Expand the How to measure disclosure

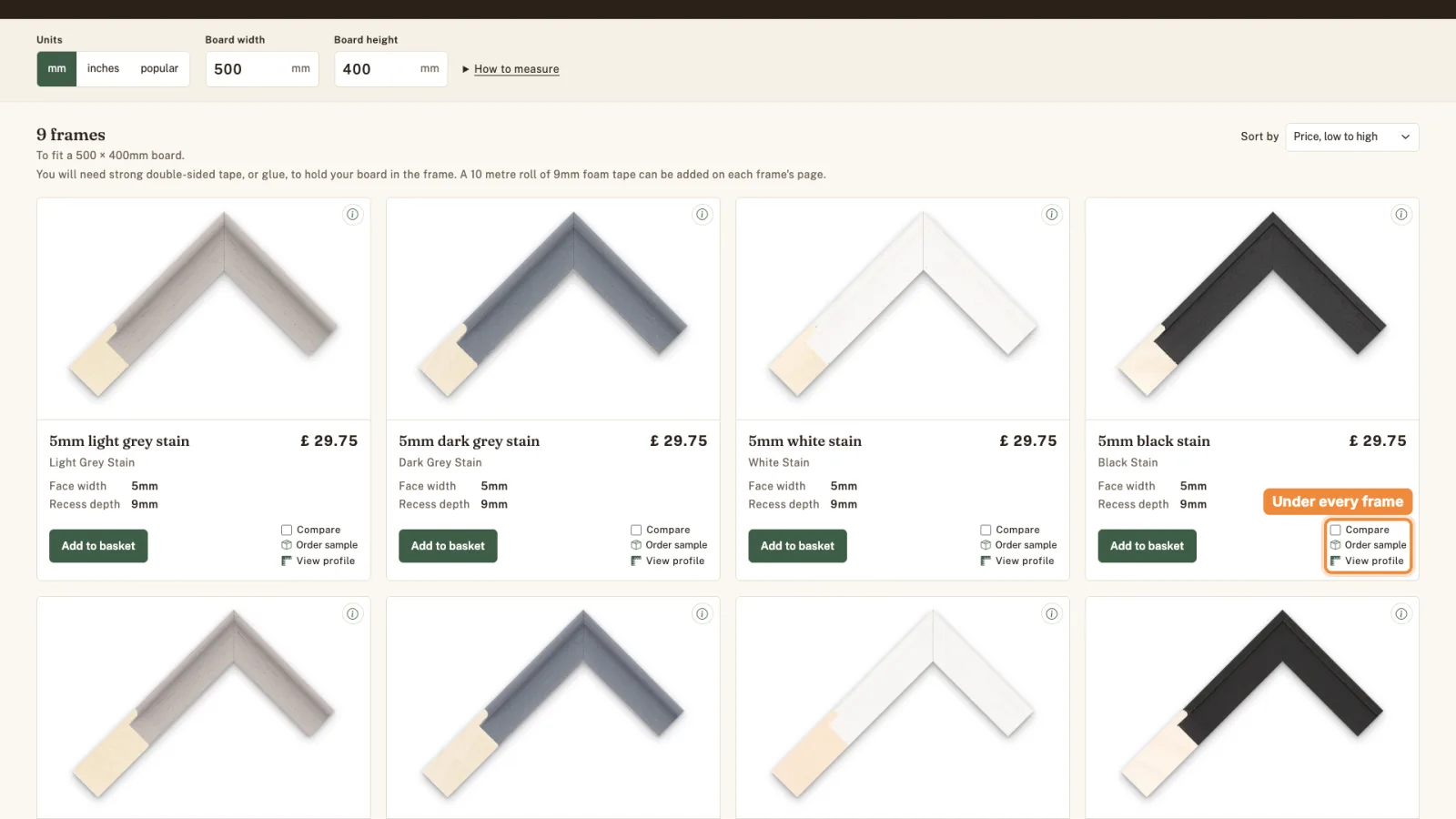511,69
